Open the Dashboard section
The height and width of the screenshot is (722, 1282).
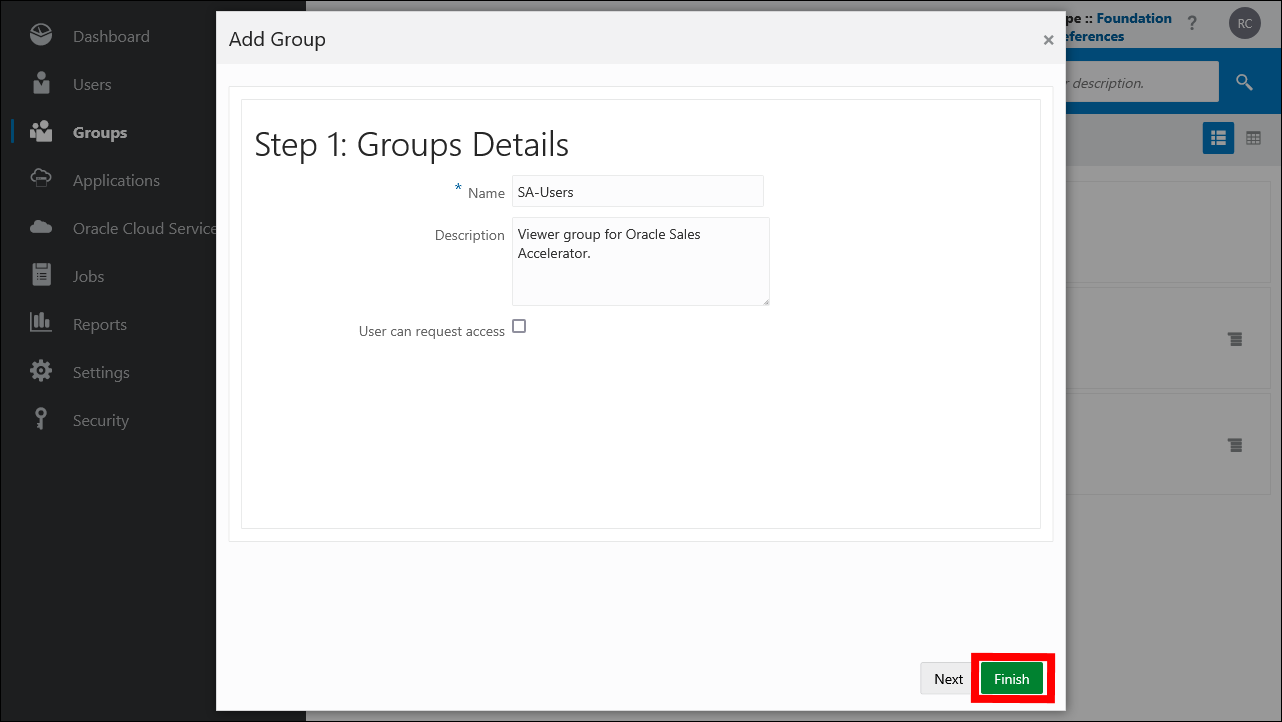pos(110,35)
